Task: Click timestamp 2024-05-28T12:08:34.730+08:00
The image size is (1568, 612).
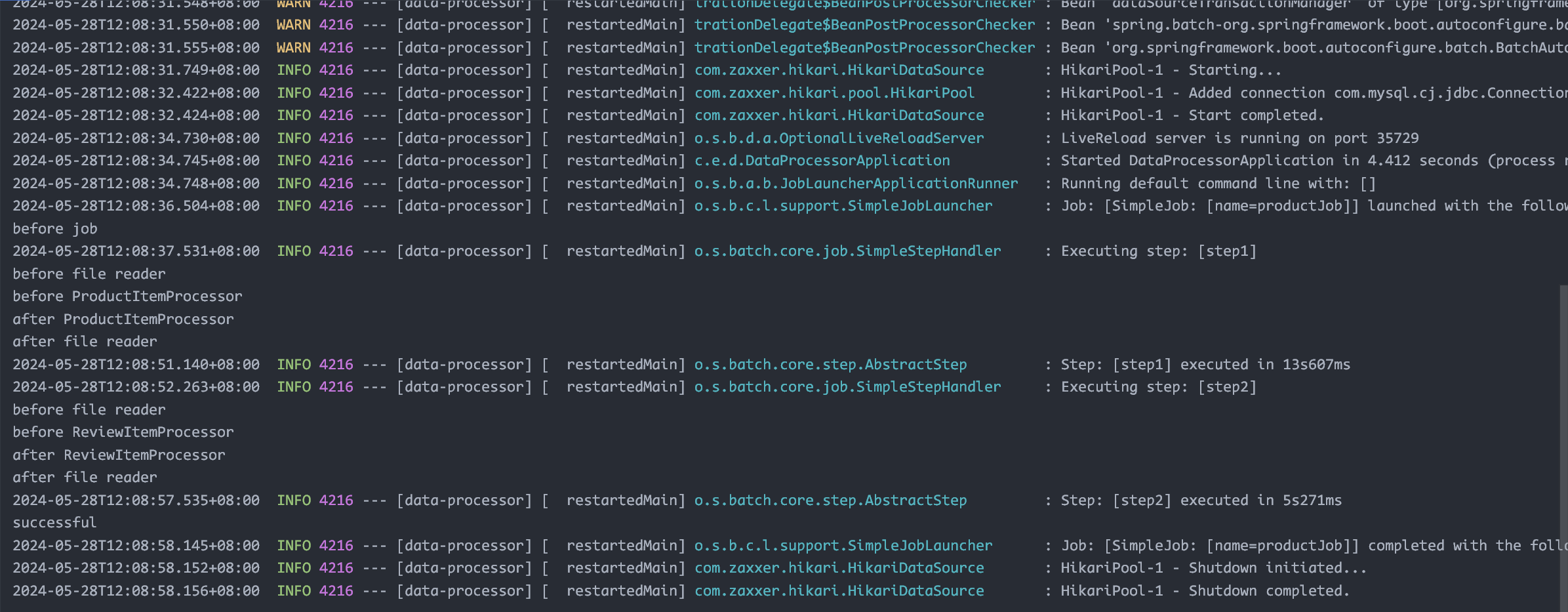Action: pos(136,138)
